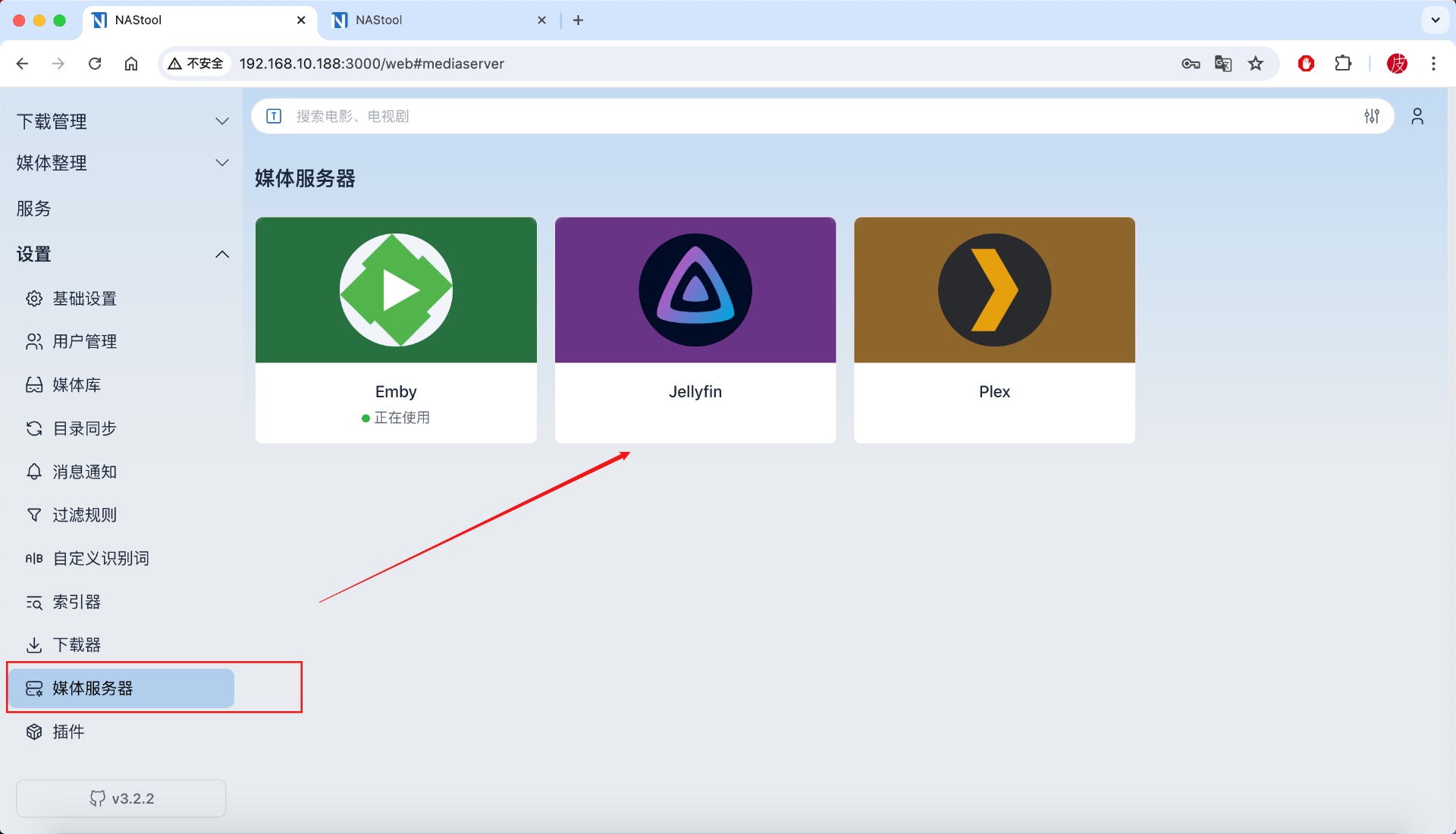This screenshot has height=834, width=1456.
Task: Focus the movie and TV search field
Action: (823, 116)
